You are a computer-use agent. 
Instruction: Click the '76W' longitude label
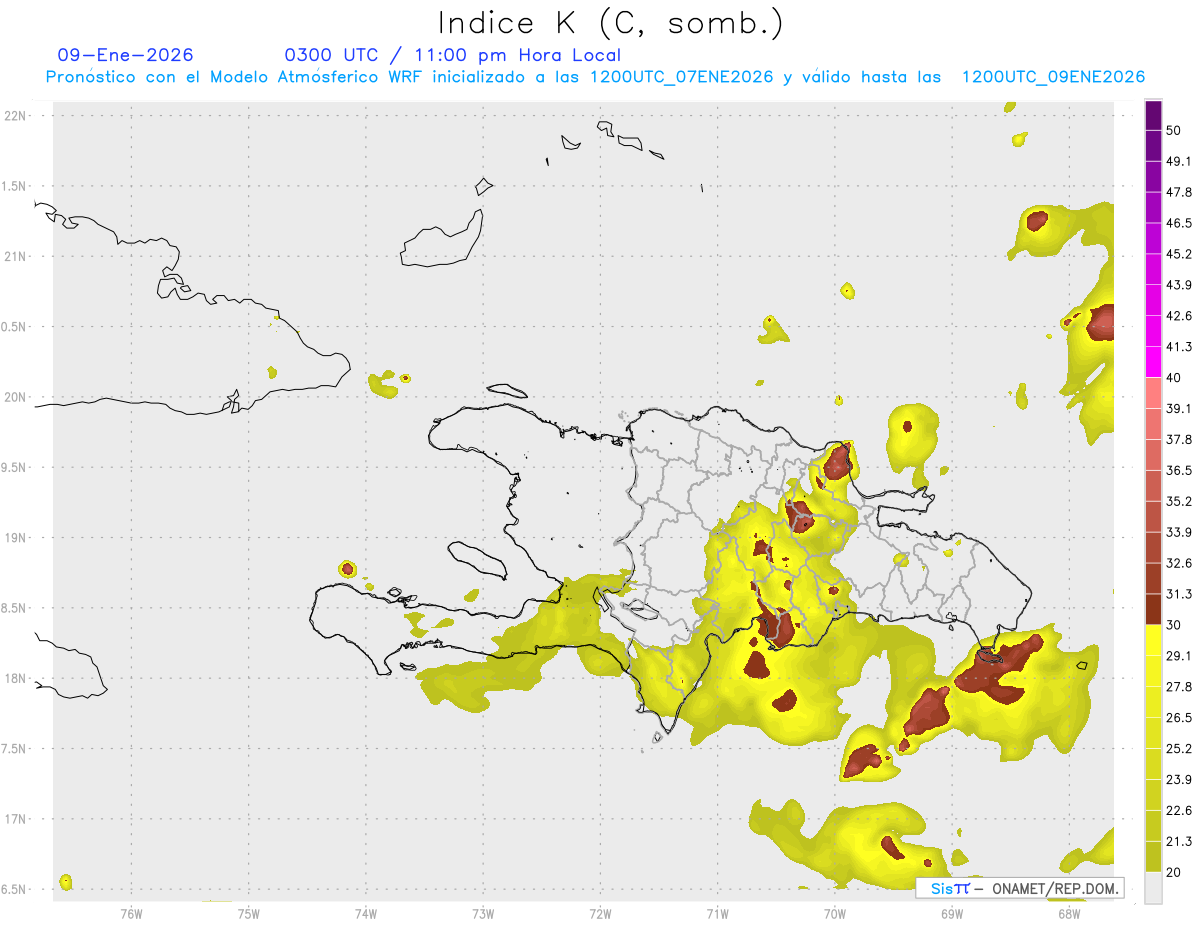(x=131, y=913)
